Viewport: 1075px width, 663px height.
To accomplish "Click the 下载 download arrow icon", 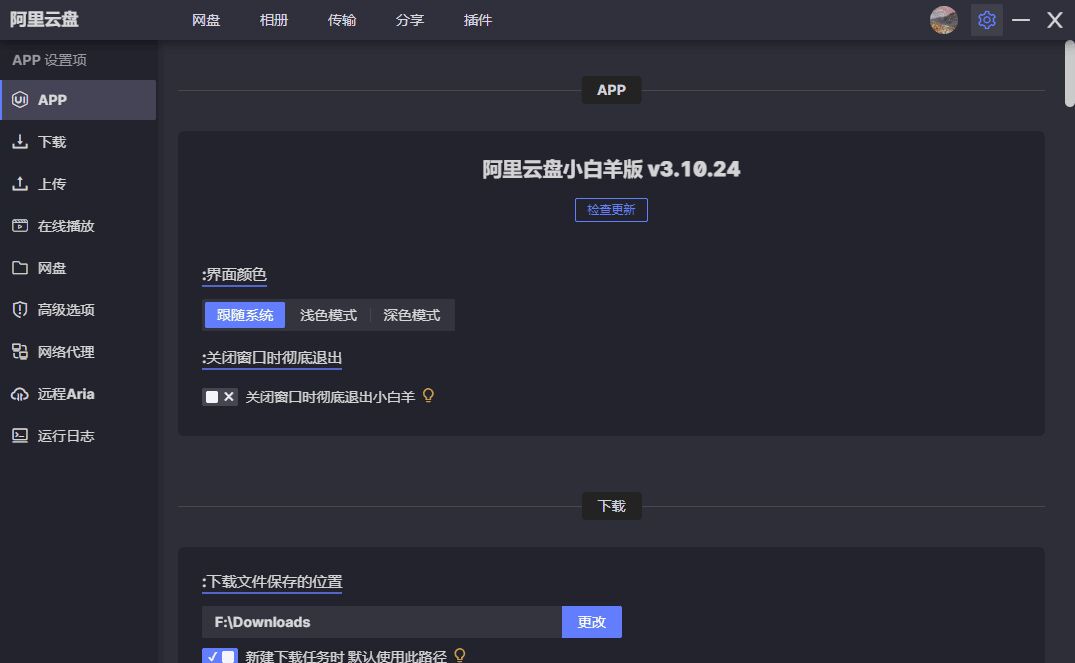I will coord(20,142).
